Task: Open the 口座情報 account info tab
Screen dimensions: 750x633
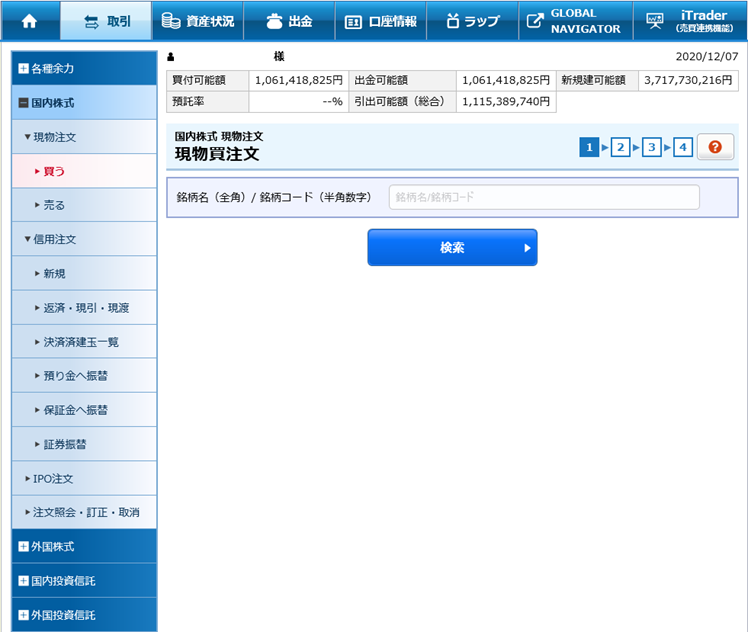Action: (x=380, y=21)
